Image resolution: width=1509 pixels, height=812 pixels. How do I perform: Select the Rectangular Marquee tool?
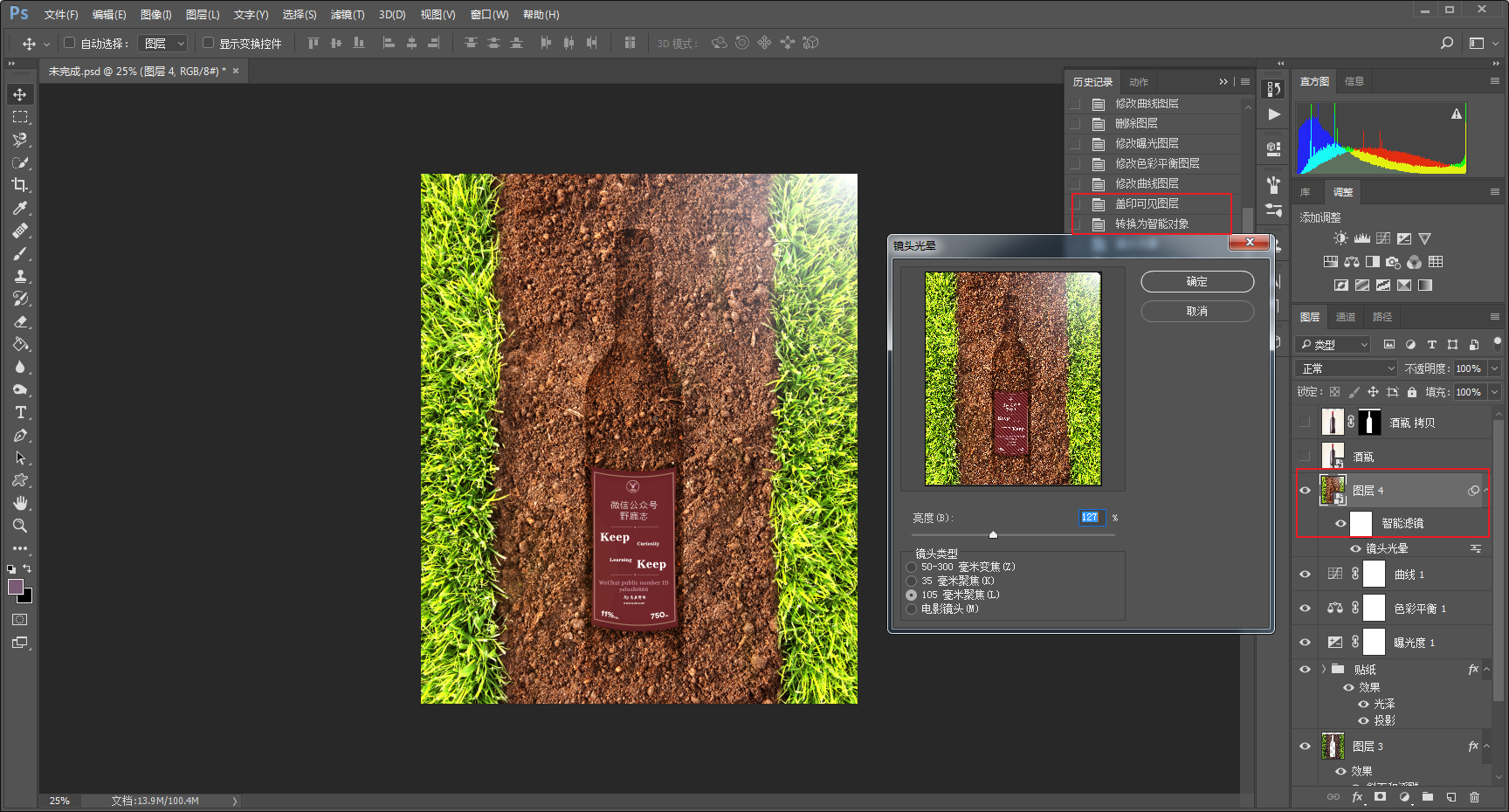coord(20,117)
